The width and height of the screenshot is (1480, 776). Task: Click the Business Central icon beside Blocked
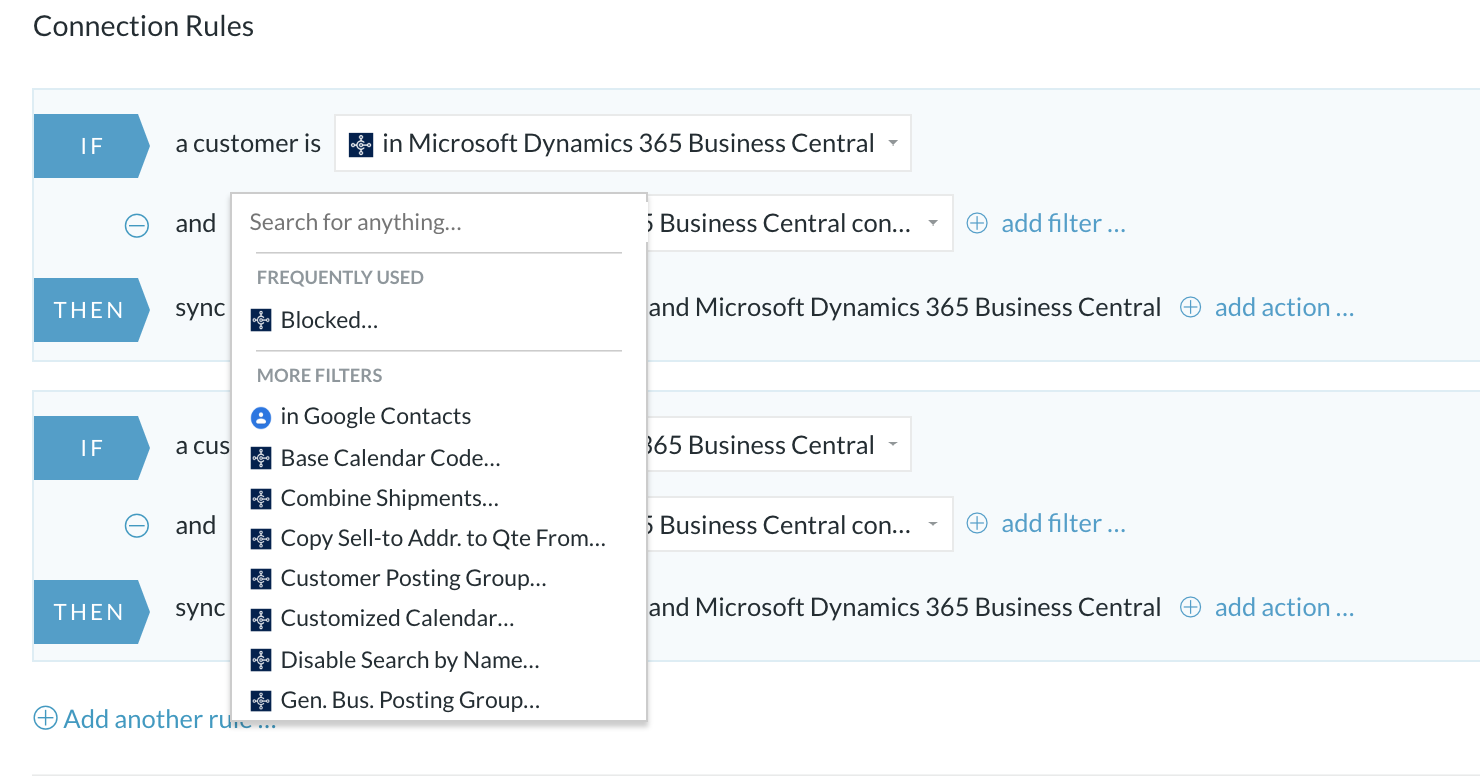261,320
